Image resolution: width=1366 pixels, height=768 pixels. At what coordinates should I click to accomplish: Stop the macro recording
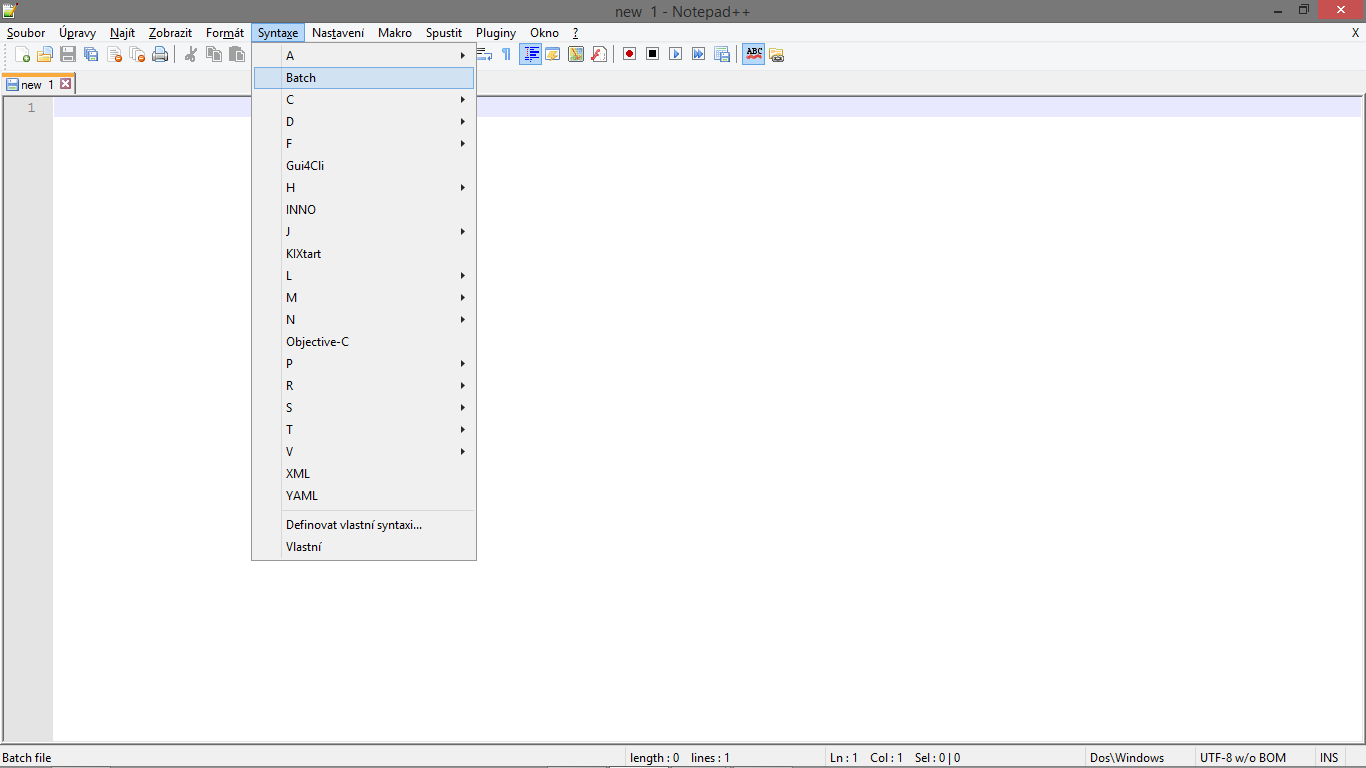point(651,54)
